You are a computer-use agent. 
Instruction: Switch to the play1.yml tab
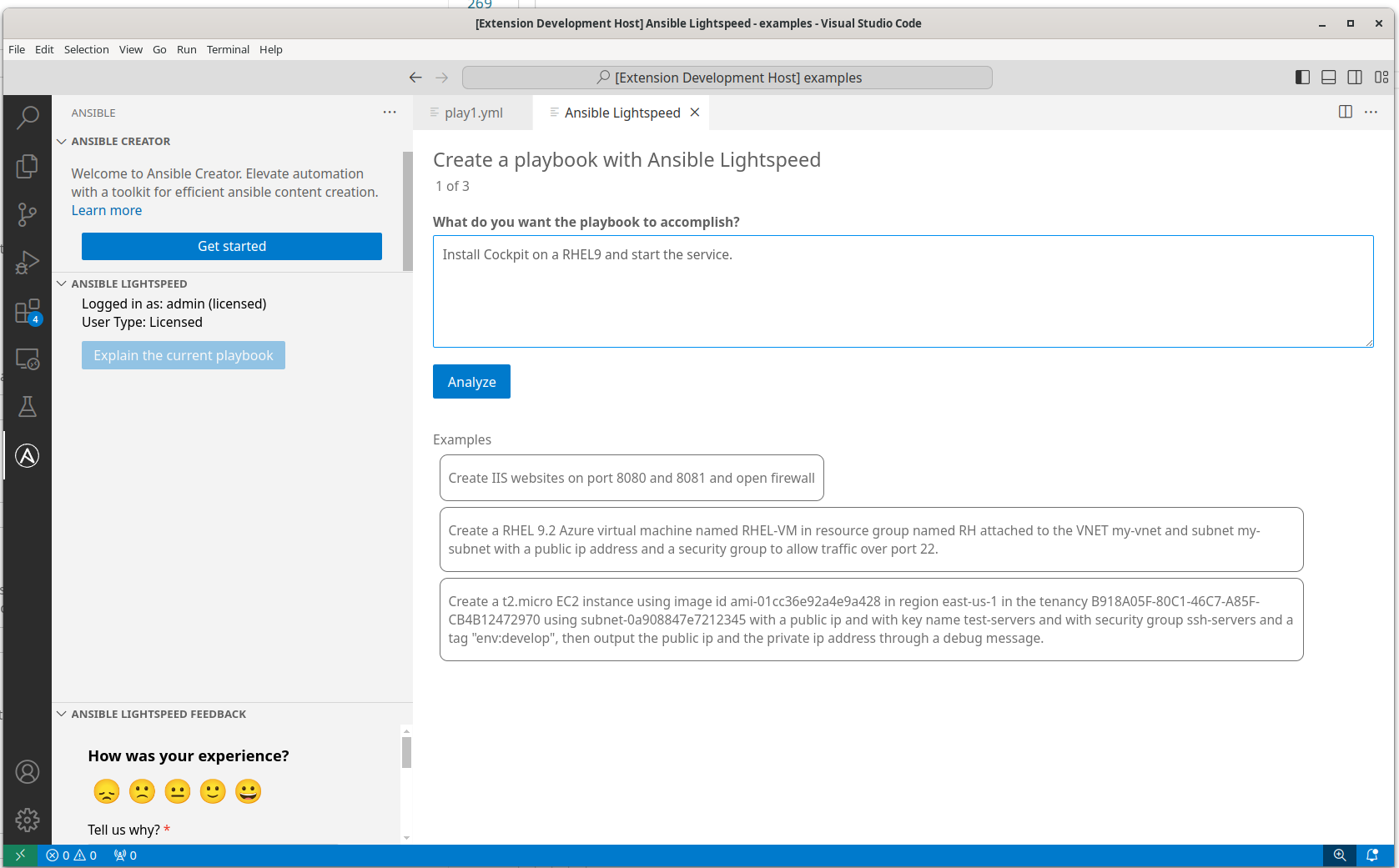click(x=473, y=113)
